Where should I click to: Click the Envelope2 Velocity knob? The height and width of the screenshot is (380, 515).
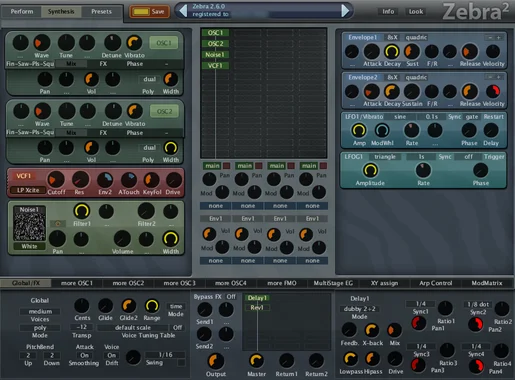pos(493,92)
